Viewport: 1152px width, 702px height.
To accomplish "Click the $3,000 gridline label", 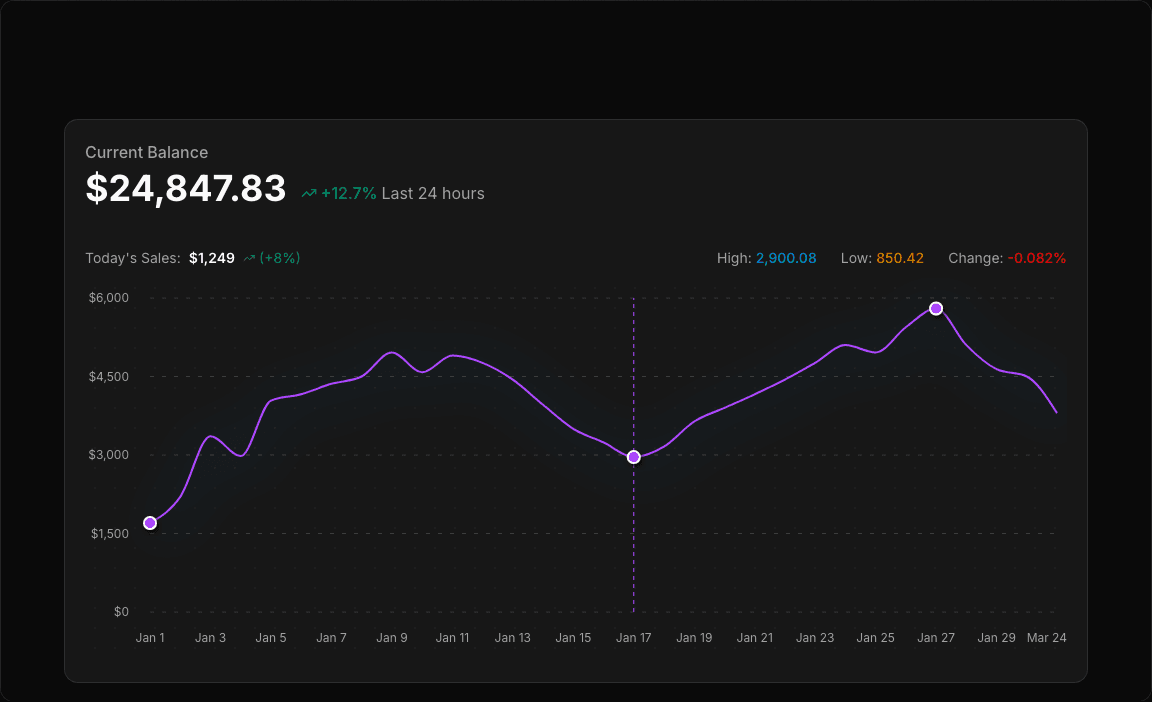I will click(108, 454).
